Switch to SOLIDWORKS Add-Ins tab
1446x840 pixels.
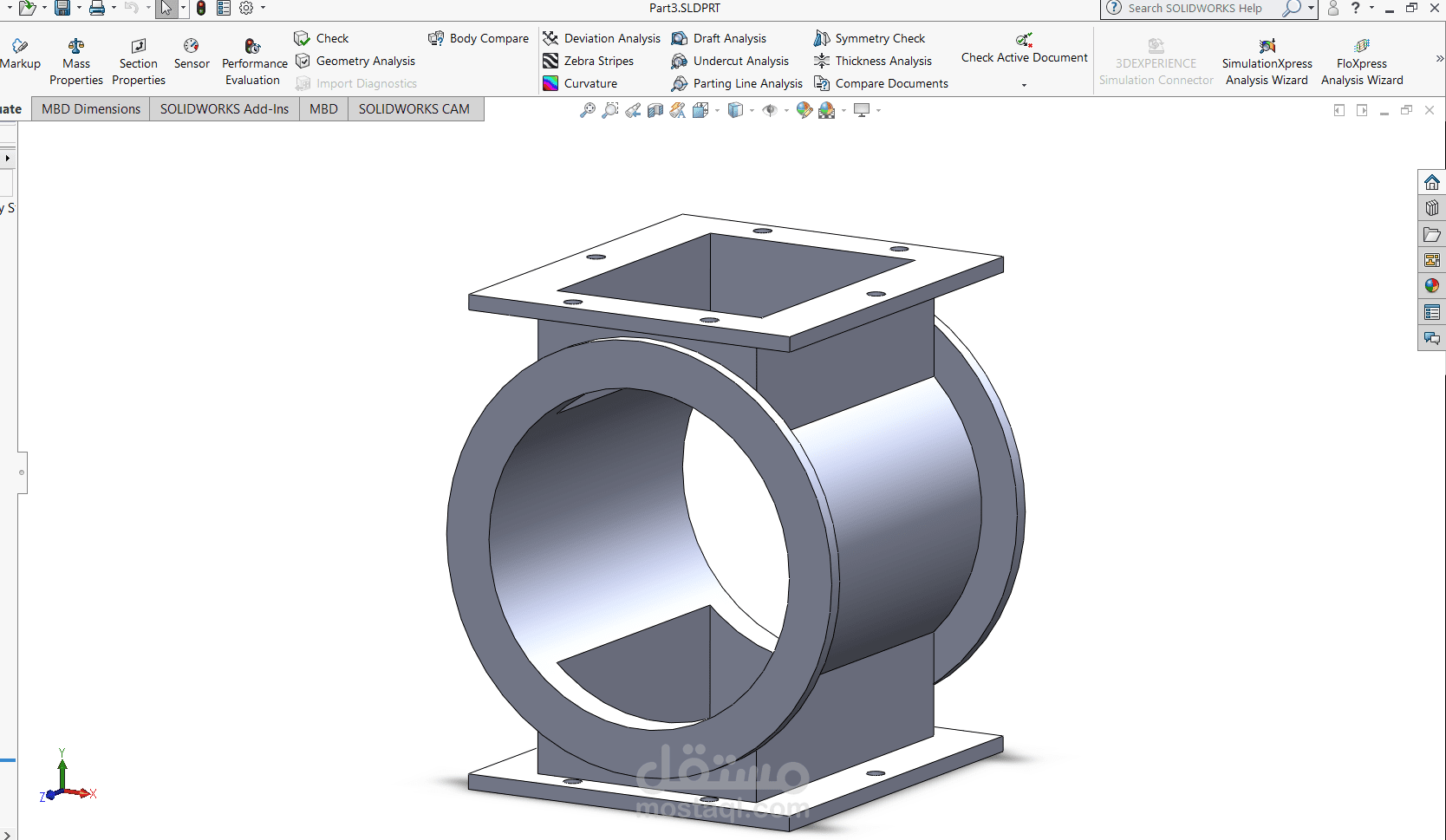(225, 109)
